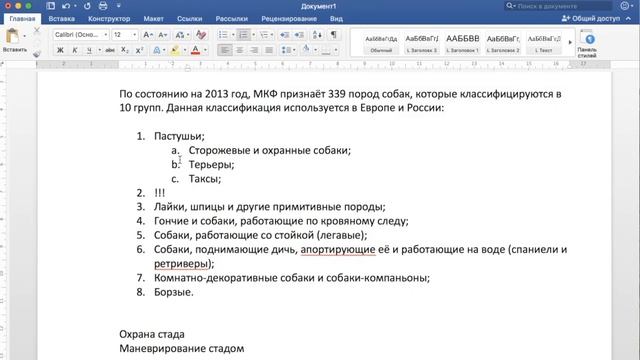Image resolution: width=640 pixels, height=360 pixels.
Task: Click the search magnifier icon
Action: click(510, 6)
